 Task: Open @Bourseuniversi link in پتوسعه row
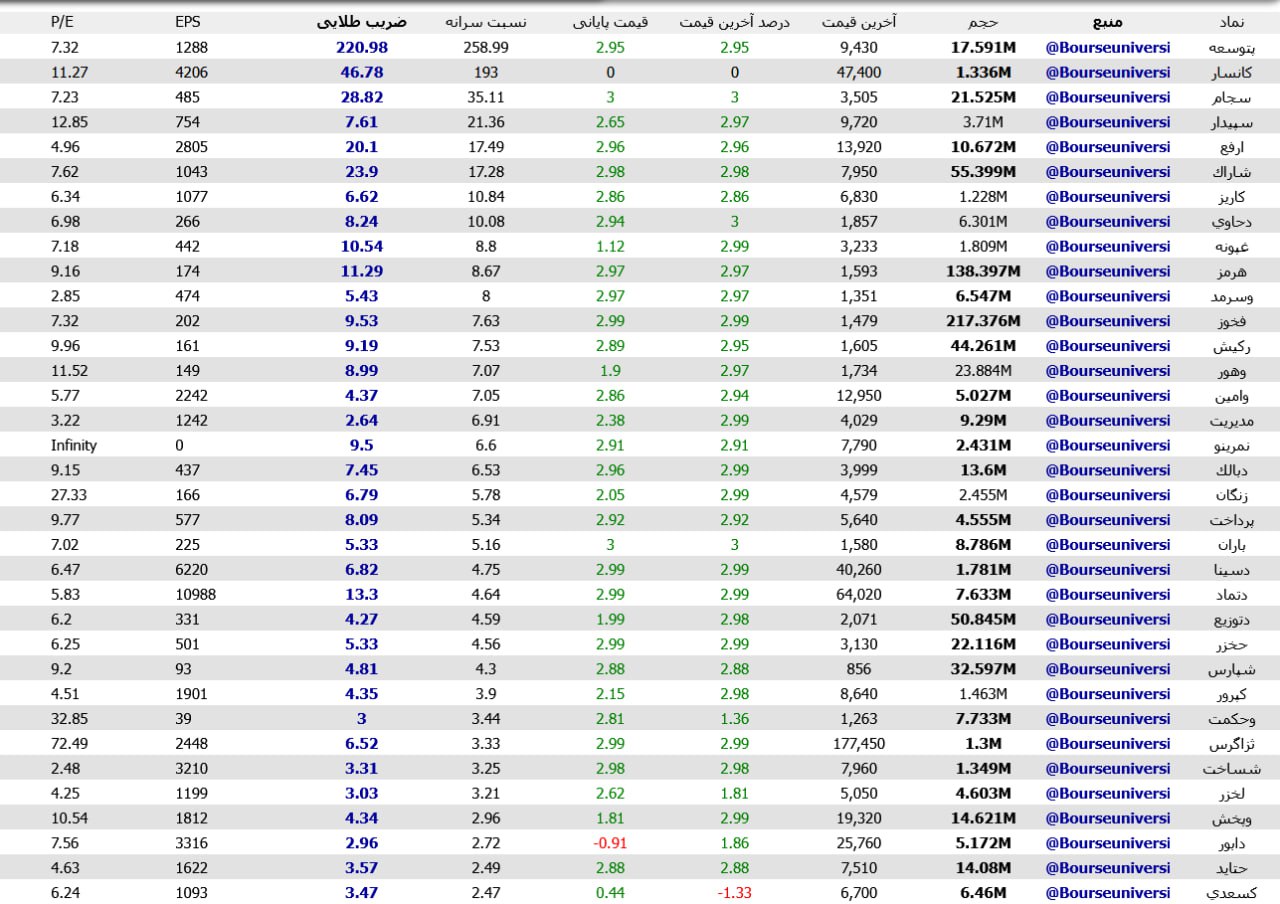point(1107,48)
